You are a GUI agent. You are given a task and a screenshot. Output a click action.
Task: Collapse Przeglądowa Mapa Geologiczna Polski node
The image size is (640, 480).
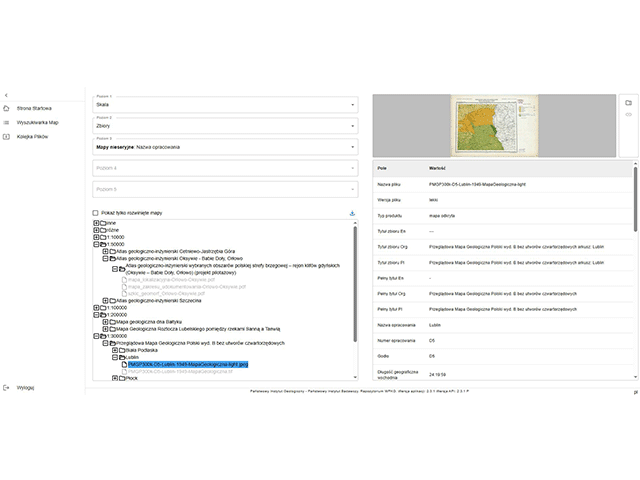105,343
